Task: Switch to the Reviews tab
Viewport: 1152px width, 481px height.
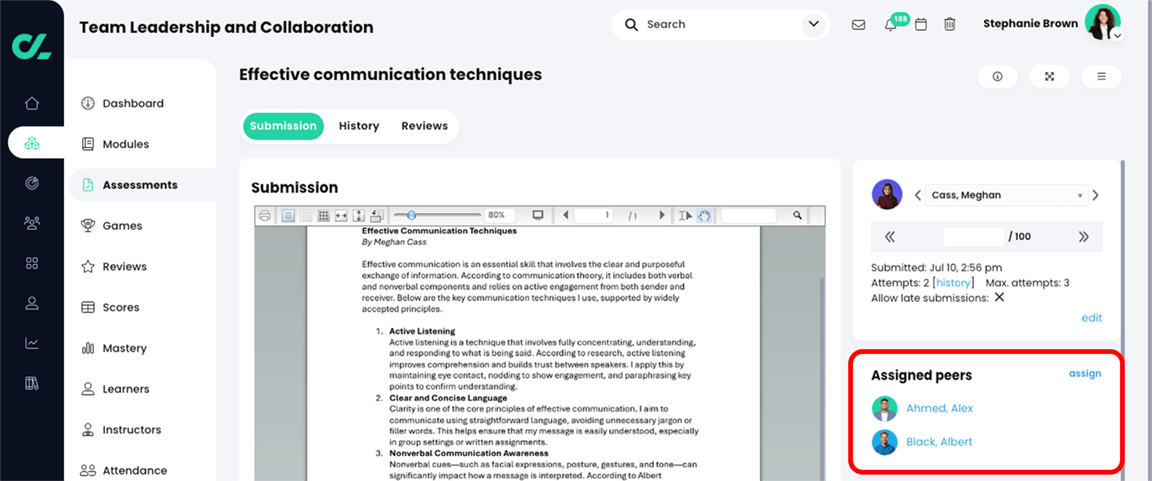Action: tap(425, 126)
